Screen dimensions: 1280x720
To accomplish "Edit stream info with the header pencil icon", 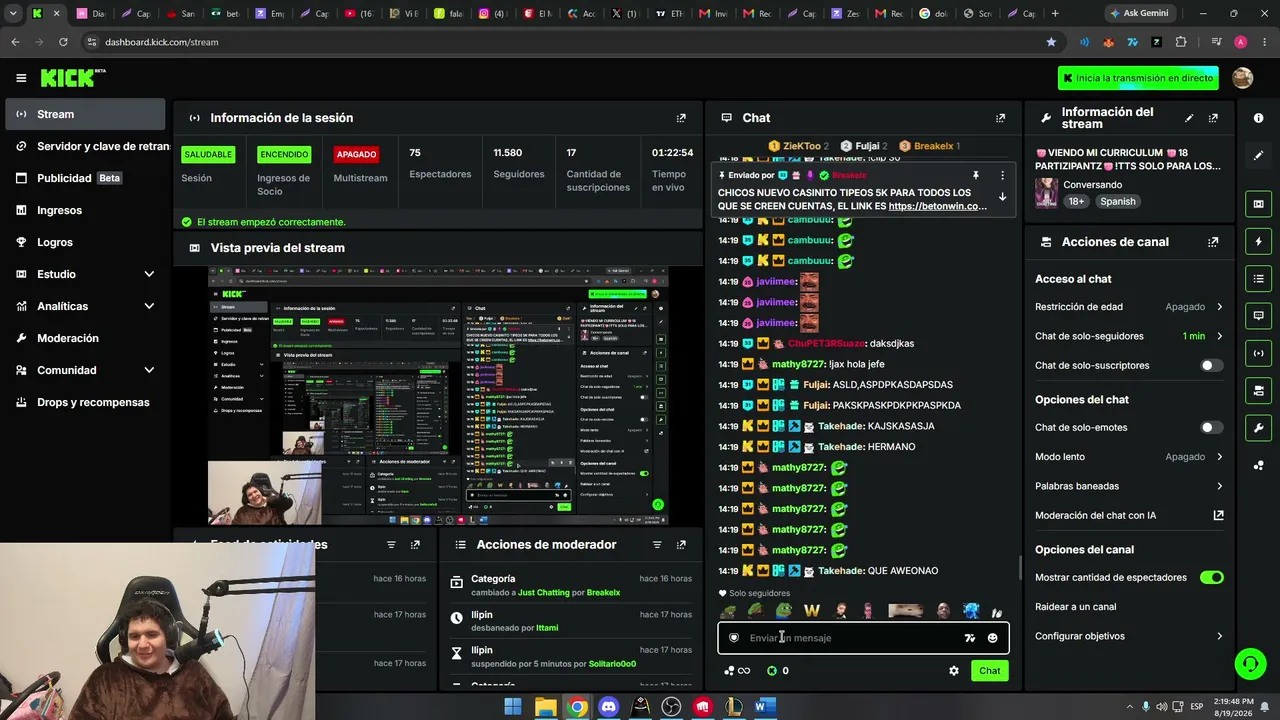I will coord(1189,118).
